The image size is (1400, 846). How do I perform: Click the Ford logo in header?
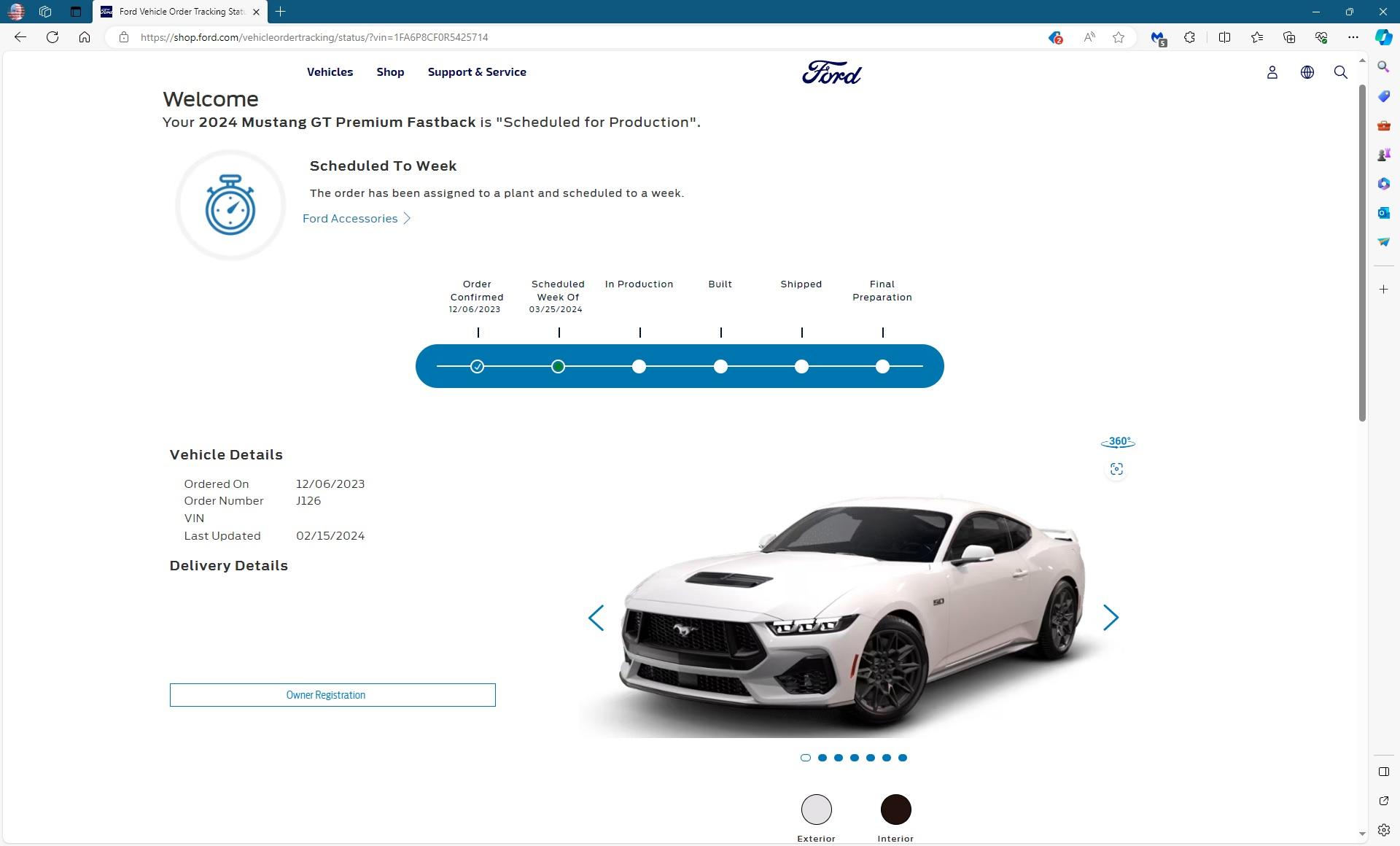(x=832, y=72)
